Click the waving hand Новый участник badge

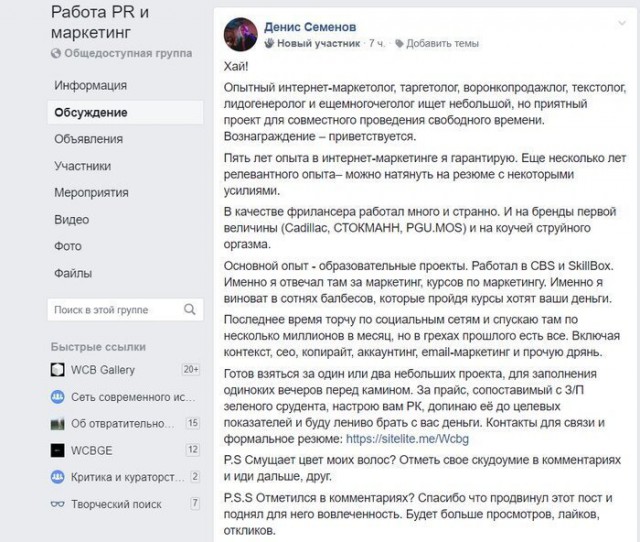(x=270, y=44)
